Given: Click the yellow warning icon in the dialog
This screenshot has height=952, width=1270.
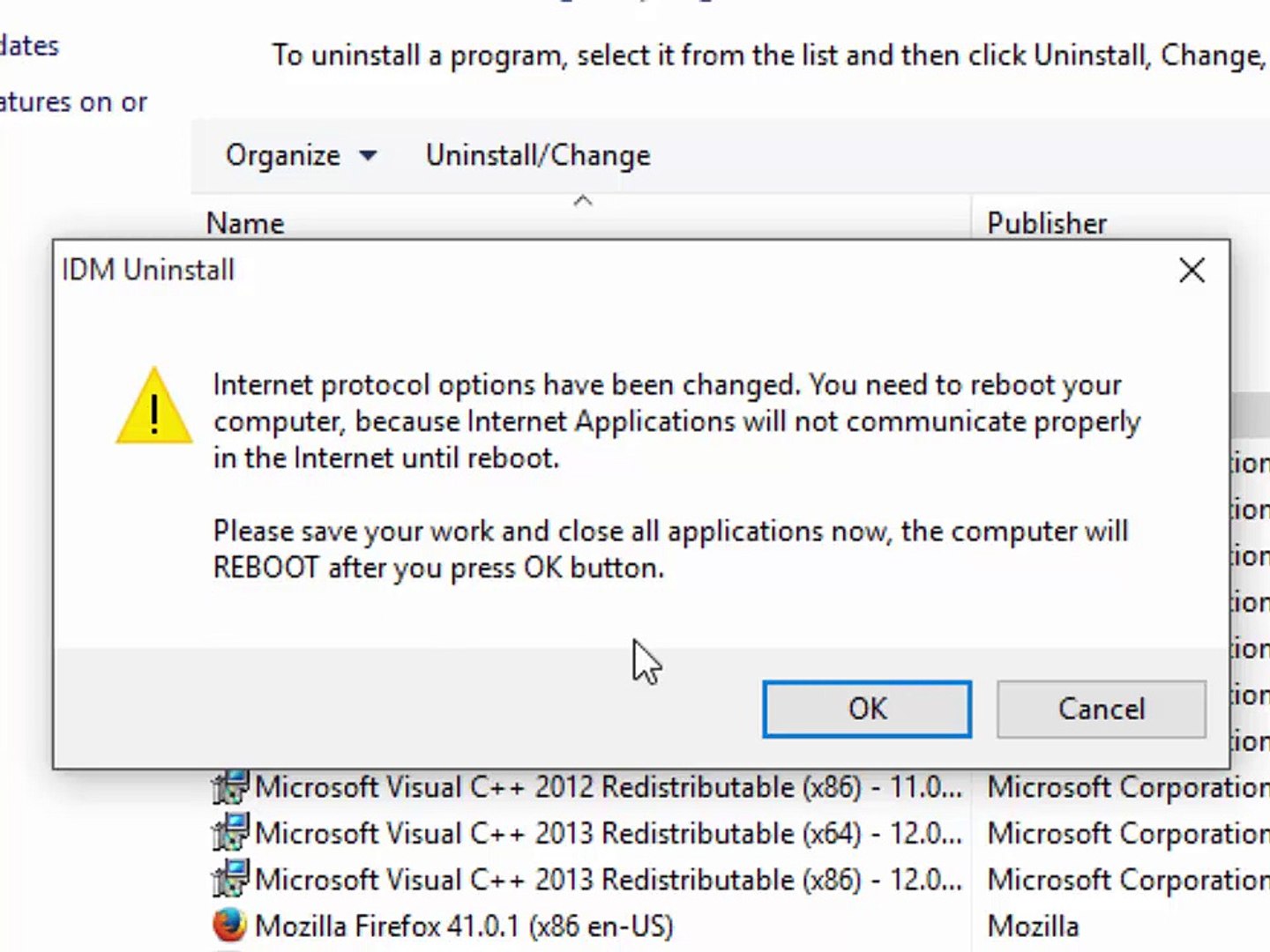Looking at the screenshot, I should [x=154, y=407].
